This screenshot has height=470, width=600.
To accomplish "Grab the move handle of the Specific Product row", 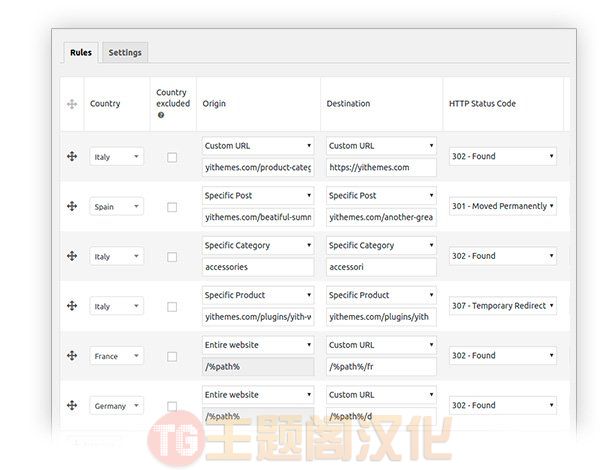I will pyautogui.click(x=72, y=305).
